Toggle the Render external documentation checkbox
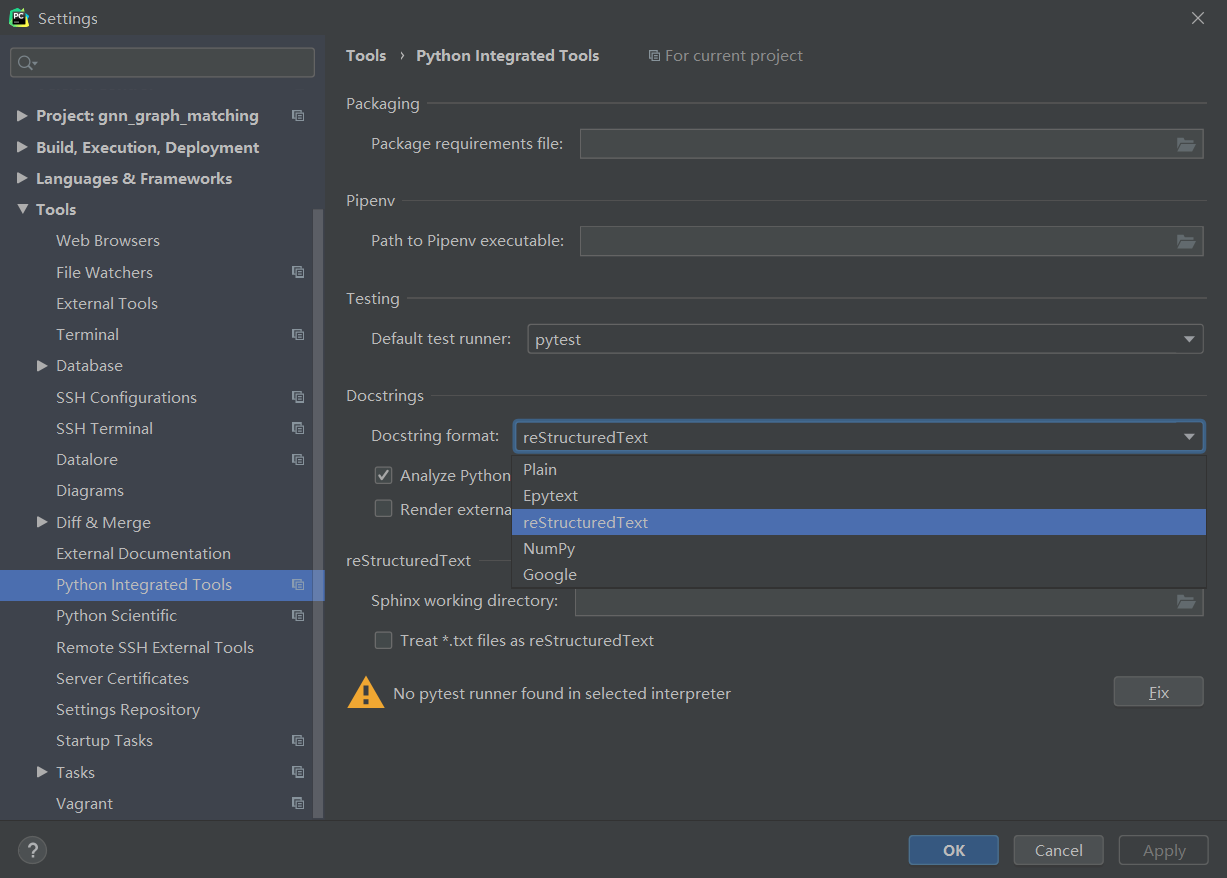1227x878 pixels. point(383,508)
